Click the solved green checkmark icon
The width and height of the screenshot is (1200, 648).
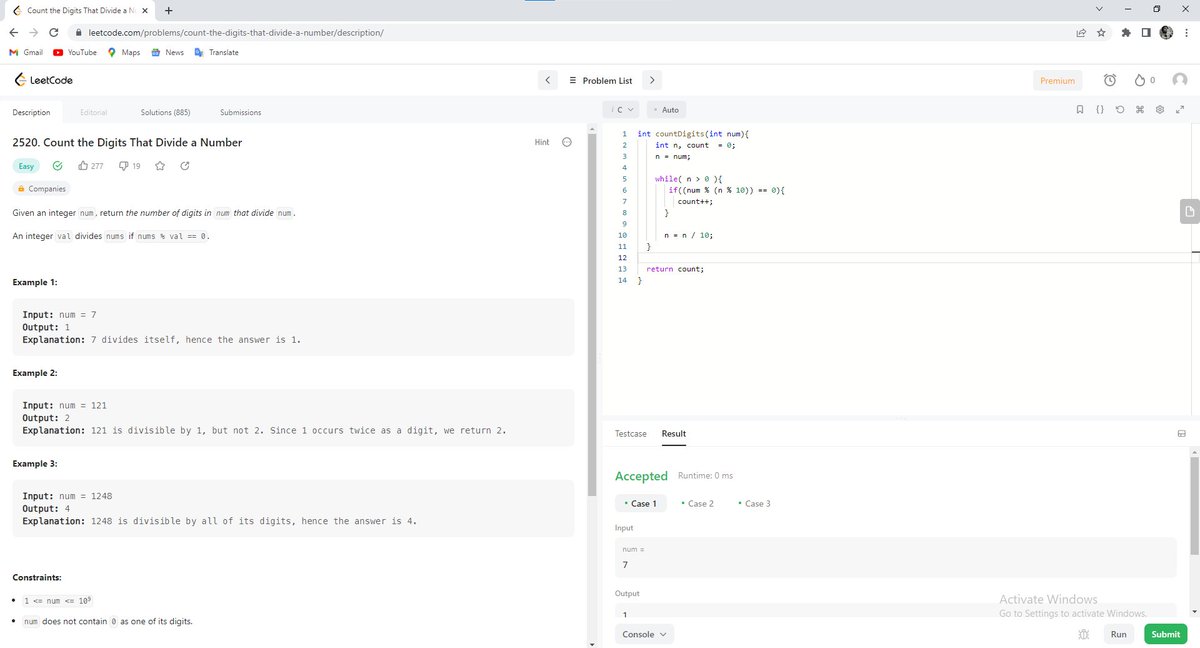pyautogui.click(x=58, y=165)
